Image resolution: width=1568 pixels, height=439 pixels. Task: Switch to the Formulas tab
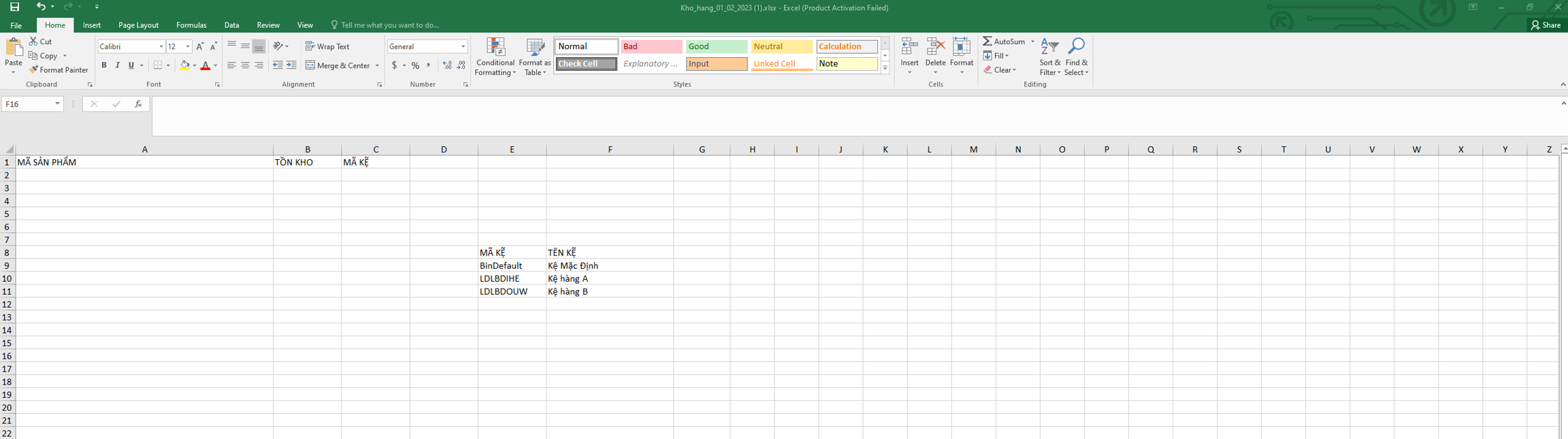click(x=191, y=25)
